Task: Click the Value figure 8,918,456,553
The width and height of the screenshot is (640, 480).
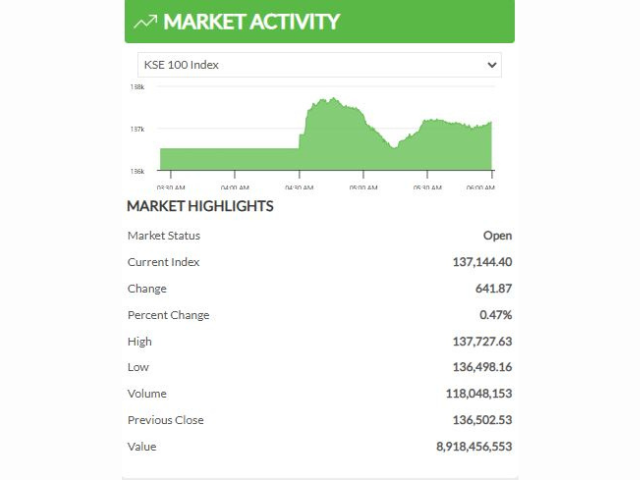Action: point(474,447)
